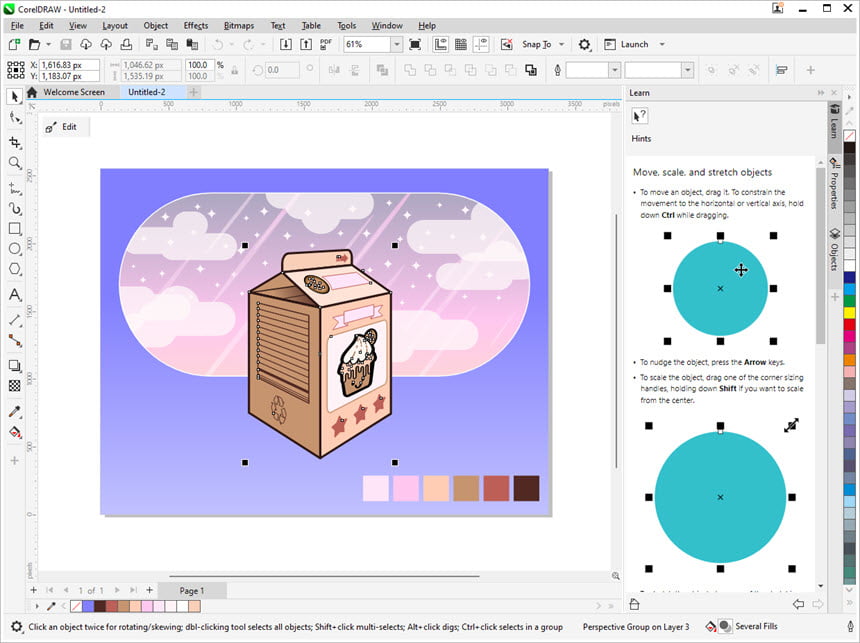Select the Transparency checkerboard tool
The image size is (860, 643).
coord(15,386)
